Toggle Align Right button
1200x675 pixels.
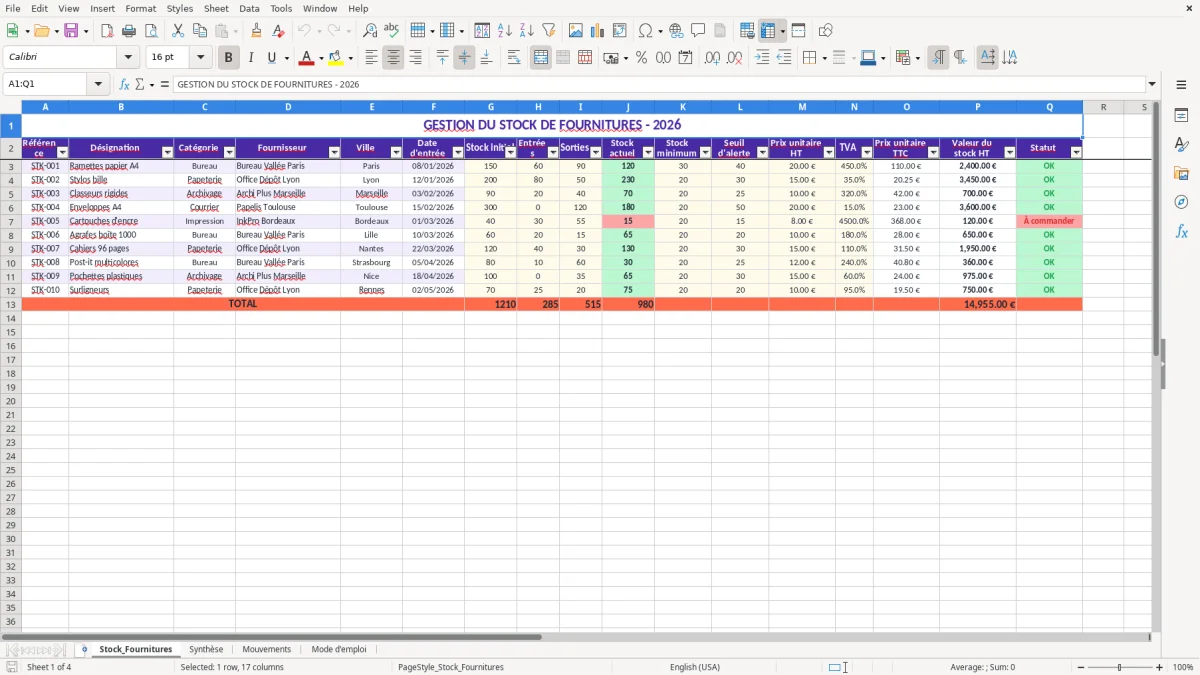pyautogui.click(x=416, y=58)
